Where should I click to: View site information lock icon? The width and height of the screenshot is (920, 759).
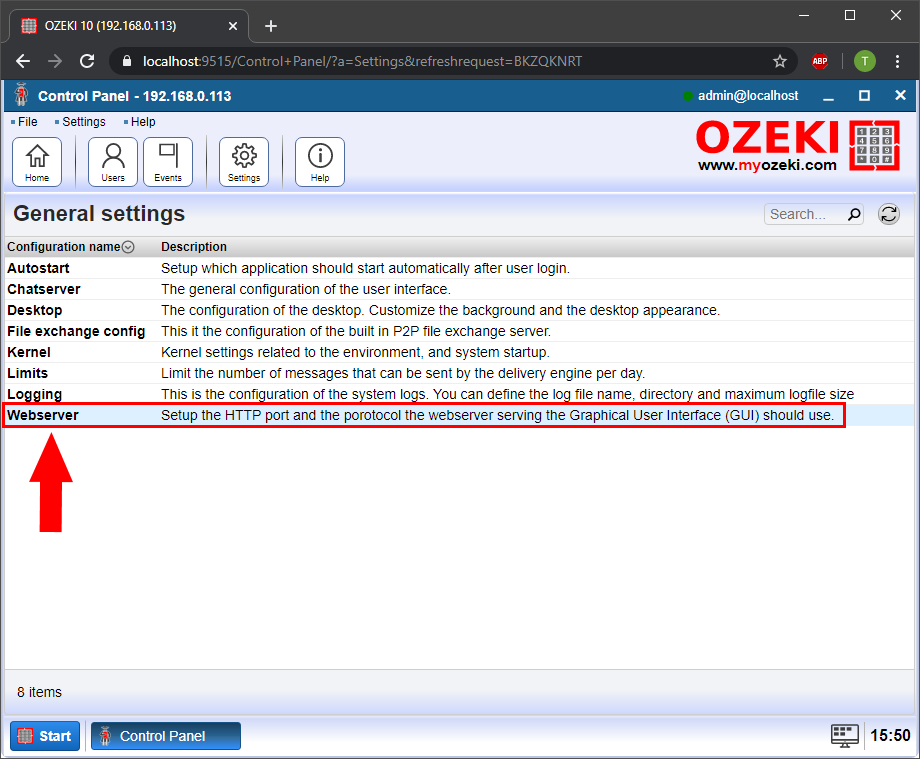(x=127, y=61)
